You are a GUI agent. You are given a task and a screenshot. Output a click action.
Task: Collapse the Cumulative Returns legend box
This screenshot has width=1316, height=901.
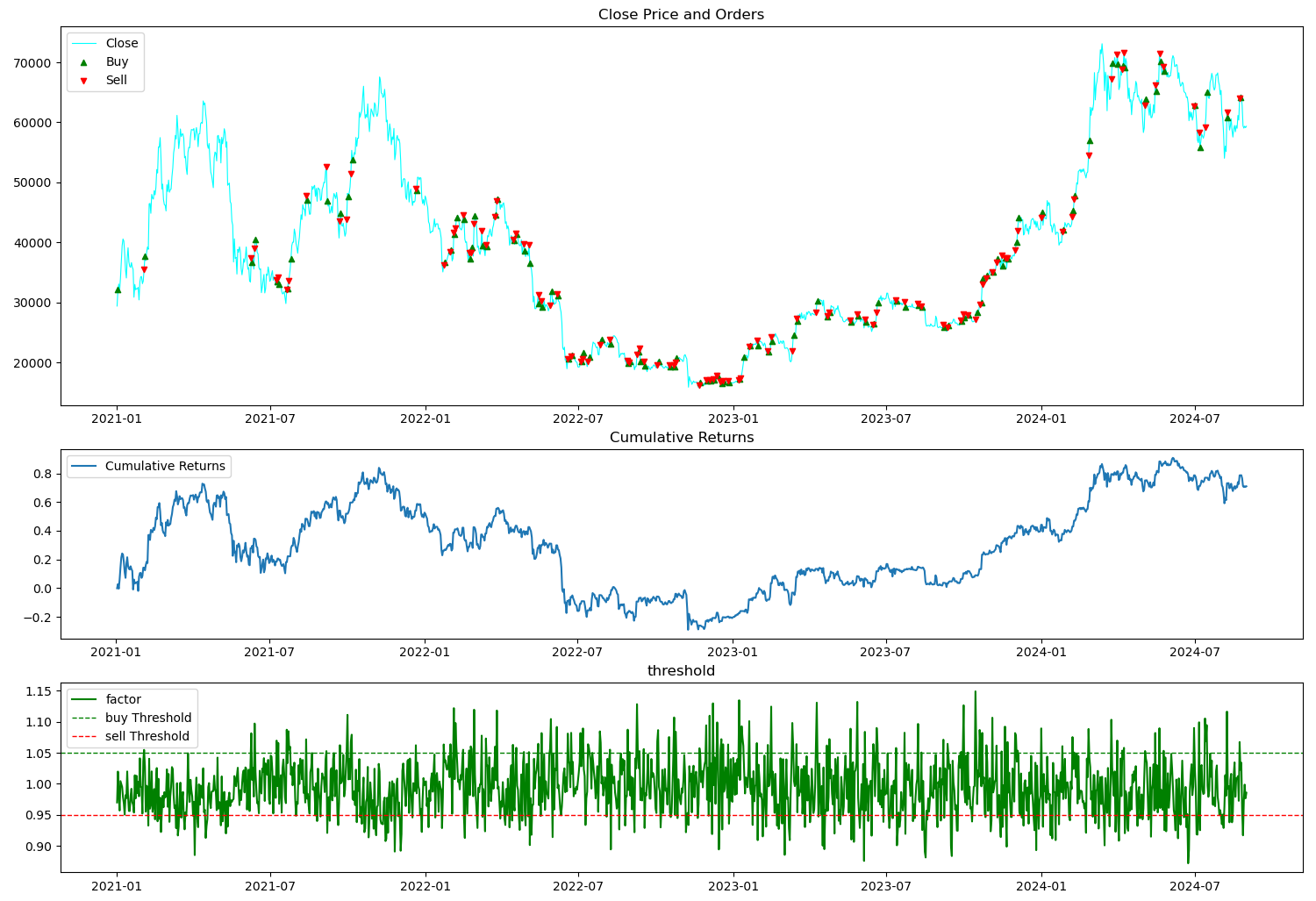[x=149, y=466]
